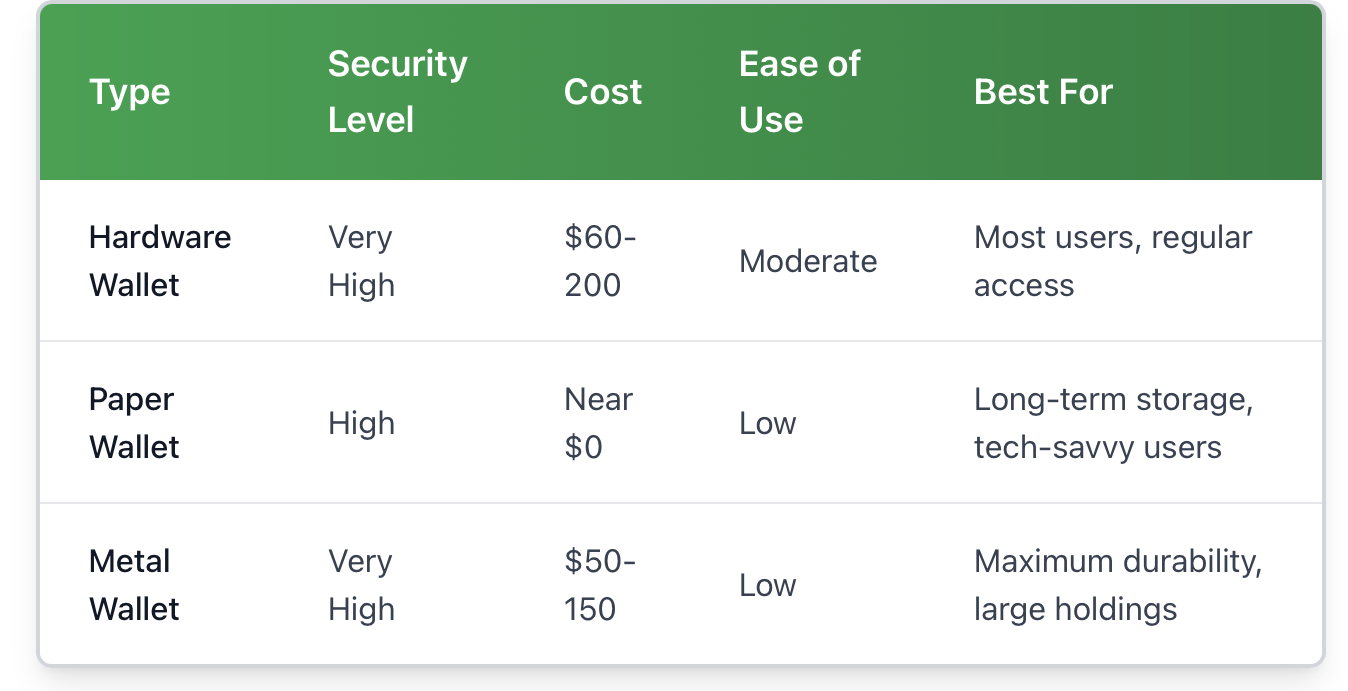Click the $60-200 cost cell

[600, 261]
